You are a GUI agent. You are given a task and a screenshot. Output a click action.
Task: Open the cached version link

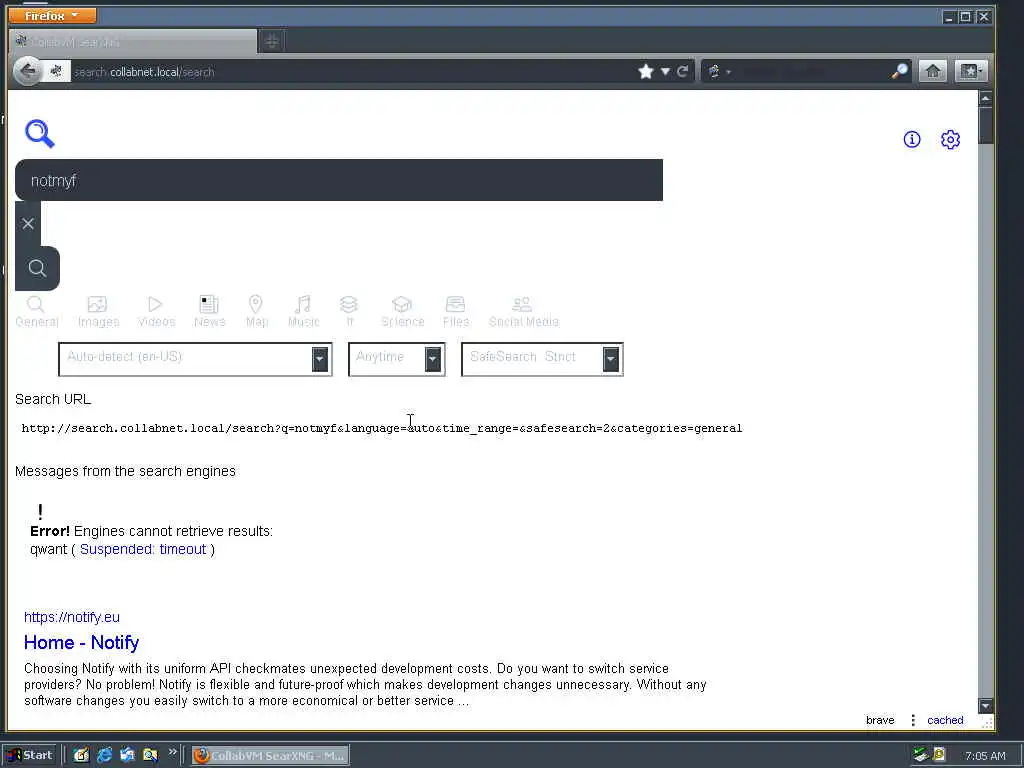[945, 720]
